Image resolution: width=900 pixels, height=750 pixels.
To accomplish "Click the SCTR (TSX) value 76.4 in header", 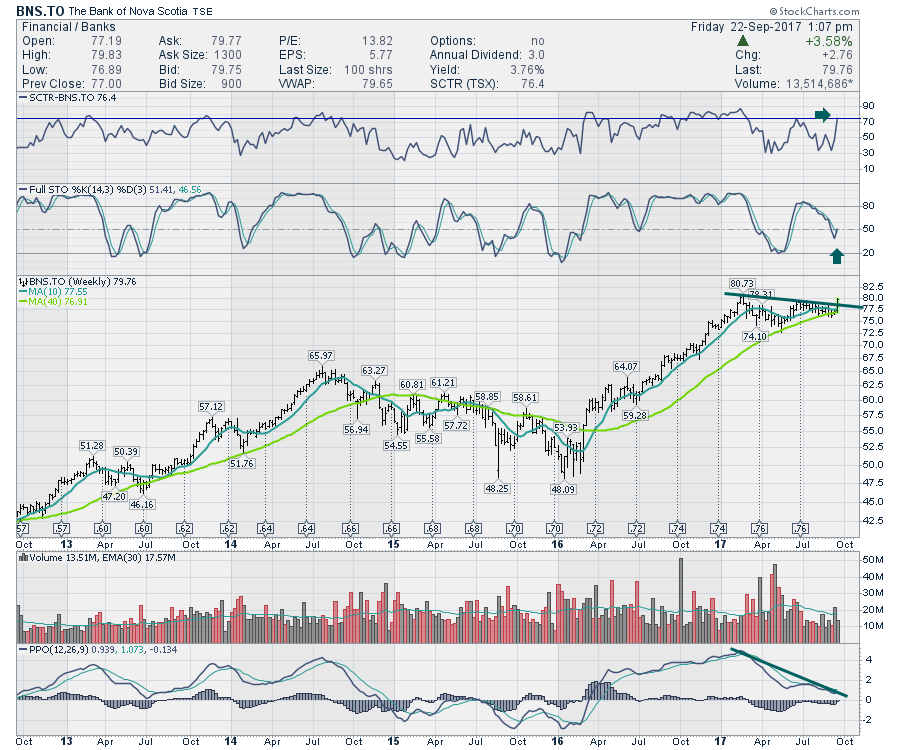I will [x=533, y=84].
